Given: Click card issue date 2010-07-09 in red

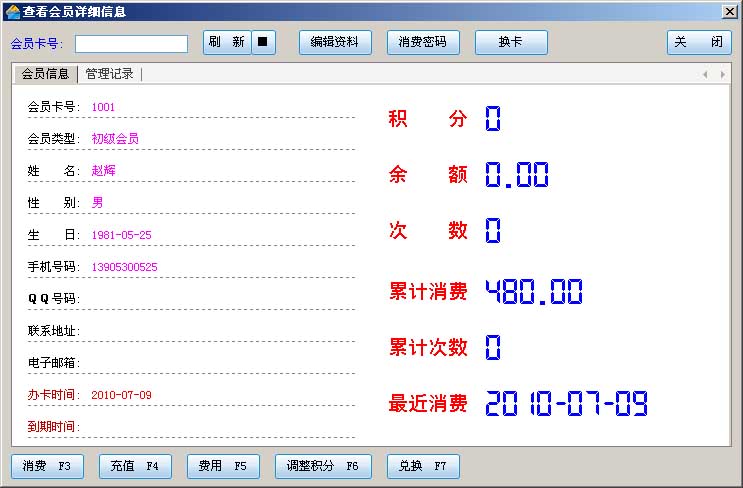Looking at the screenshot, I should coord(121,395).
